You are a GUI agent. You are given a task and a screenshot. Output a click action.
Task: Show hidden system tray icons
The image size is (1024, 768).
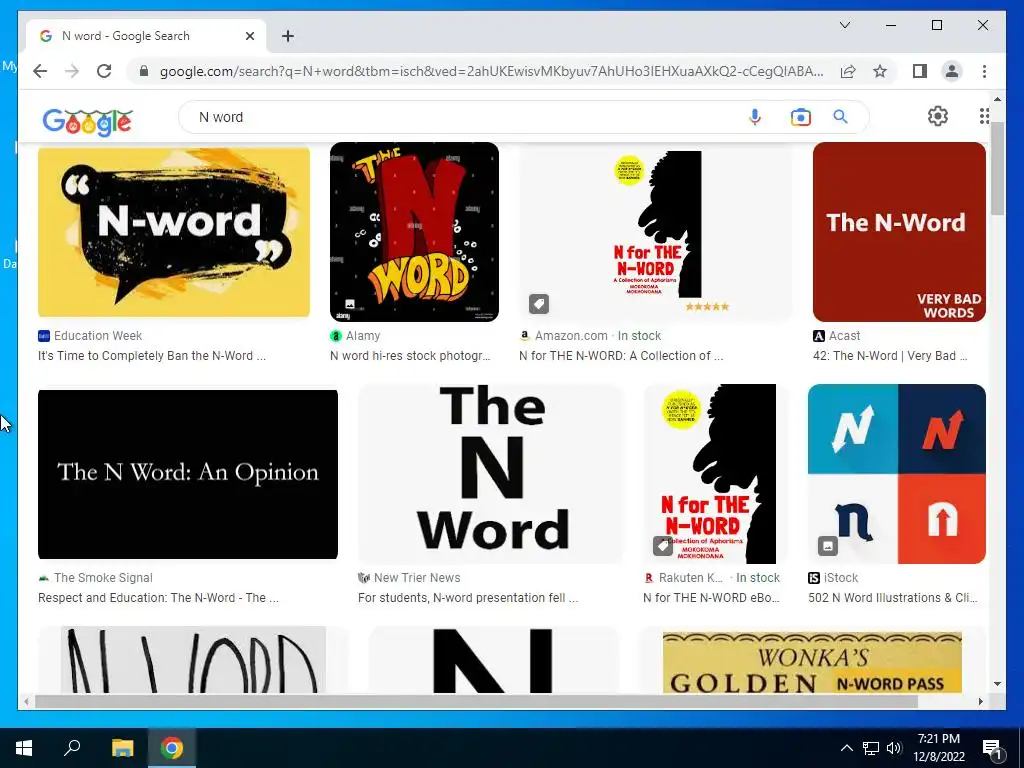pyautogui.click(x=846, y=748)
